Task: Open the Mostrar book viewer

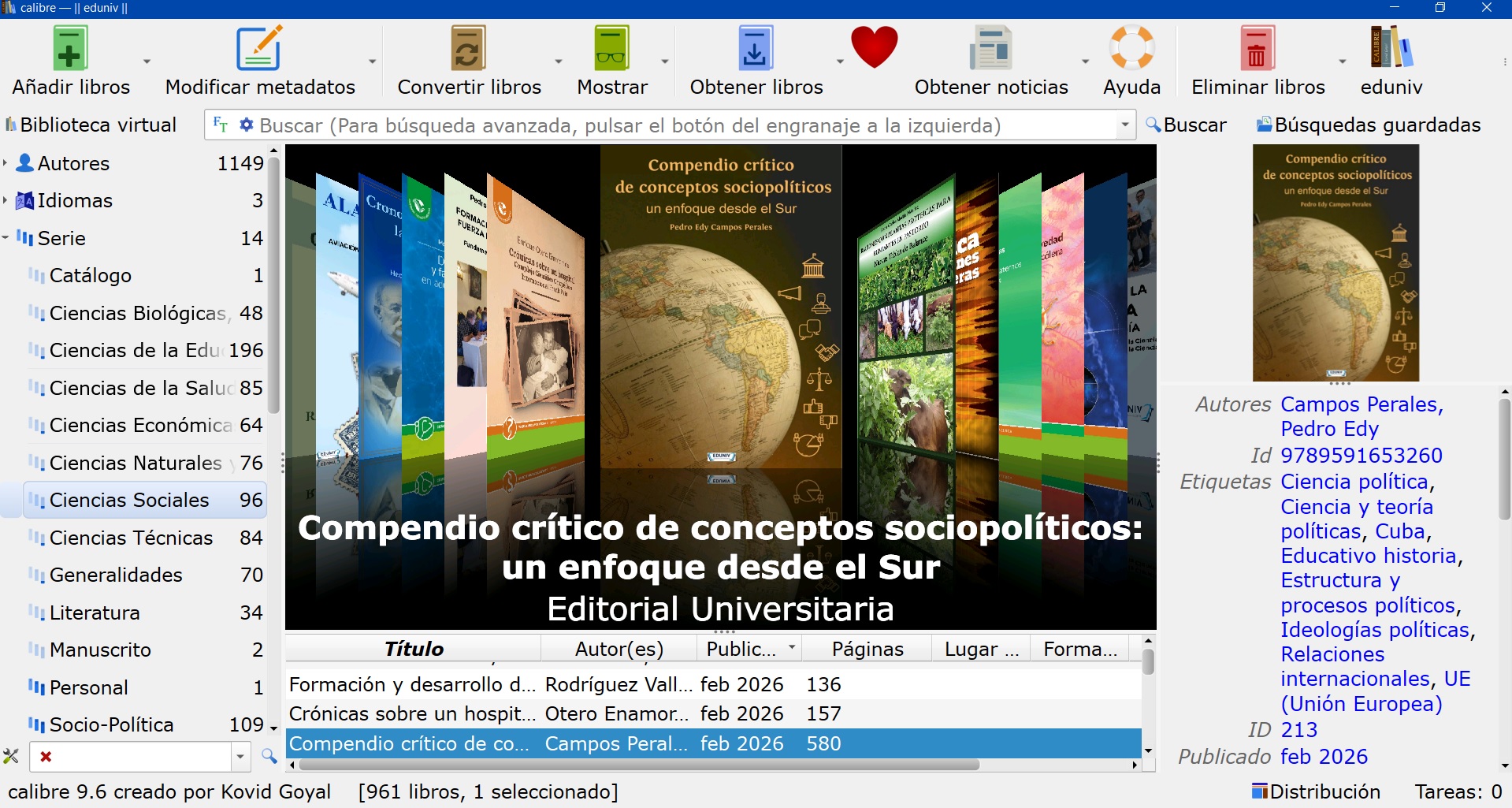Action: 611,49
